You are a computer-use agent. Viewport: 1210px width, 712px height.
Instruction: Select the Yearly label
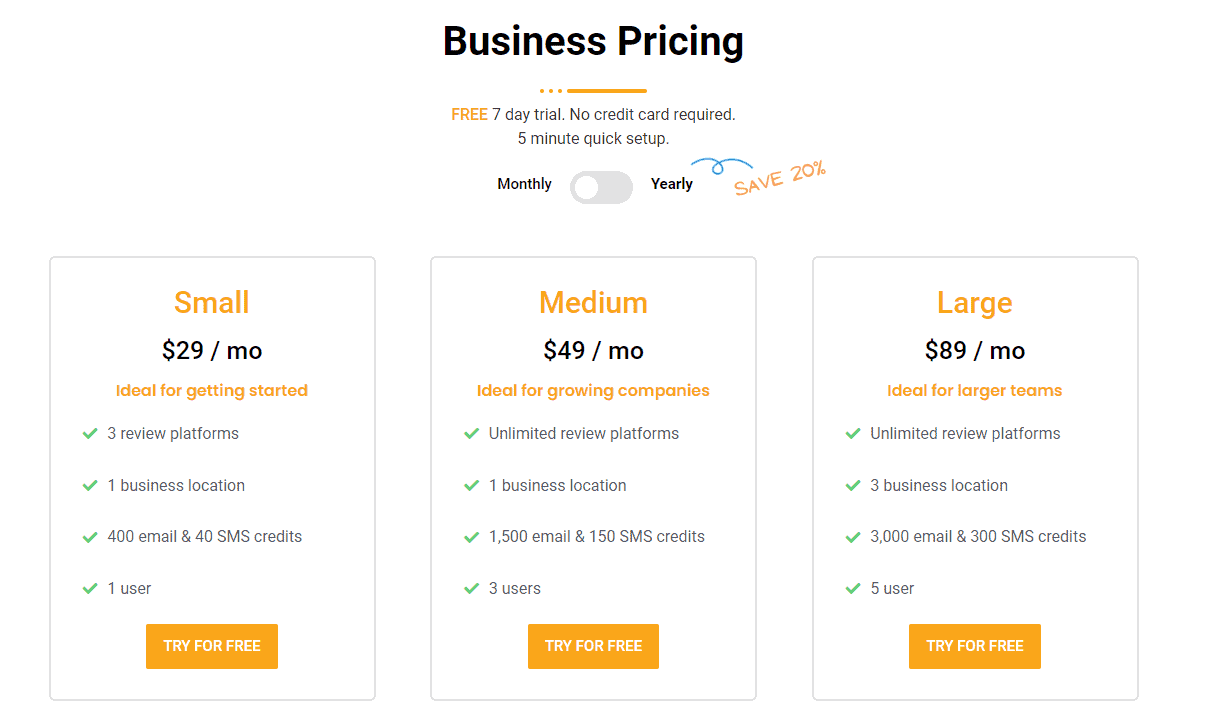(671, 184)
